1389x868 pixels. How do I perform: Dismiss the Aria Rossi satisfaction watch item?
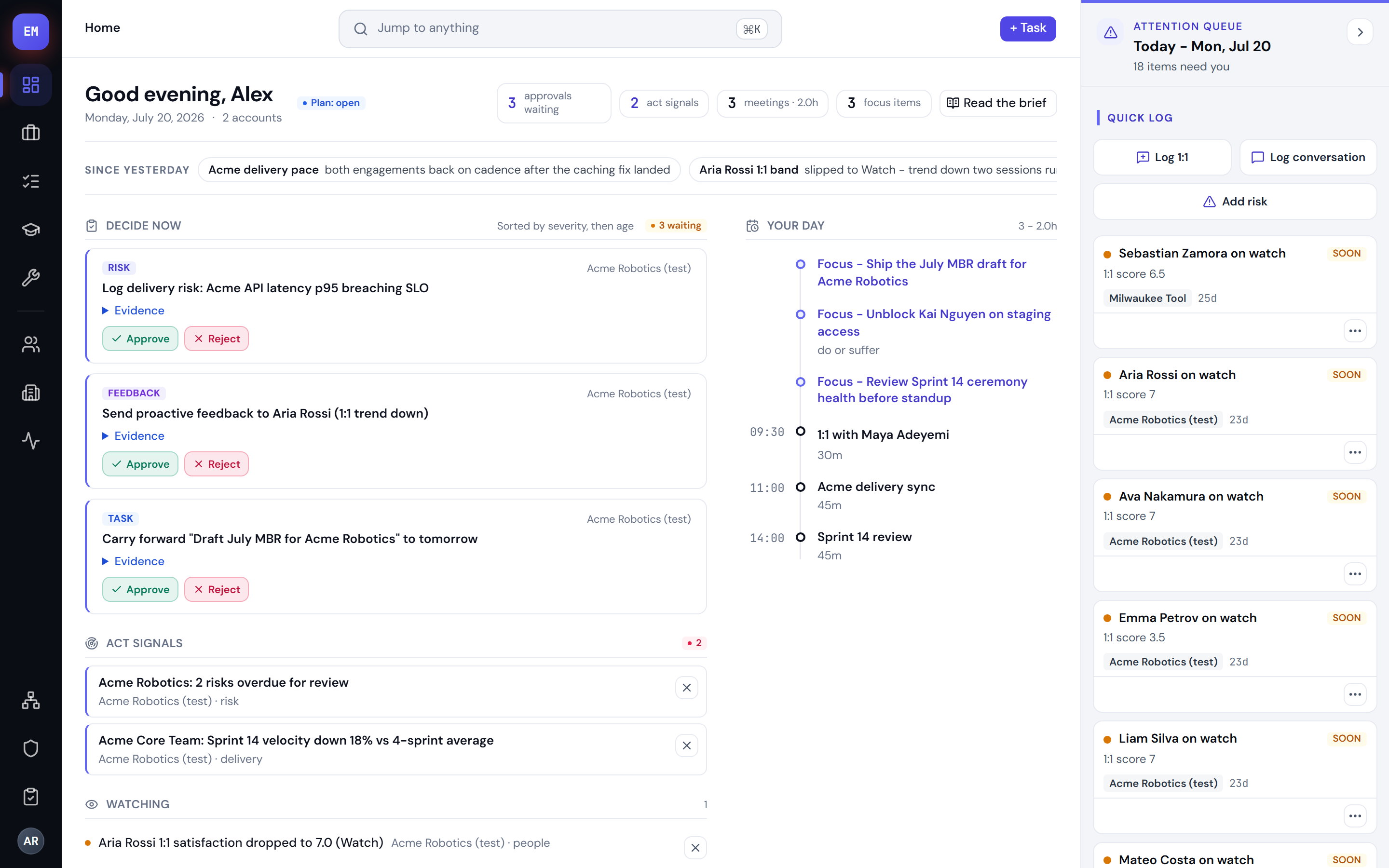(695, 848)
